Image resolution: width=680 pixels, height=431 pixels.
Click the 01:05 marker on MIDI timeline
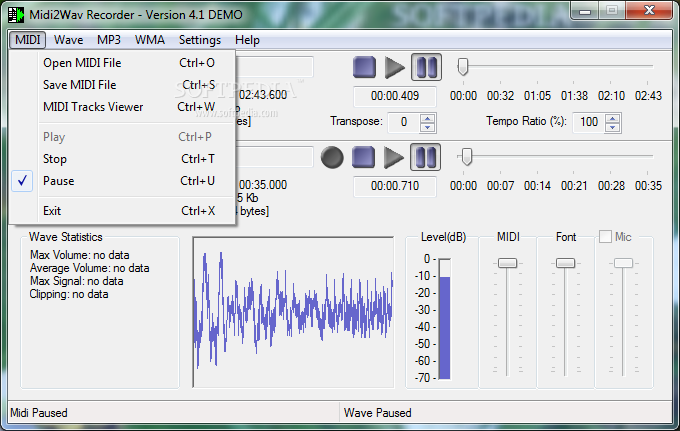click(537, 96)
